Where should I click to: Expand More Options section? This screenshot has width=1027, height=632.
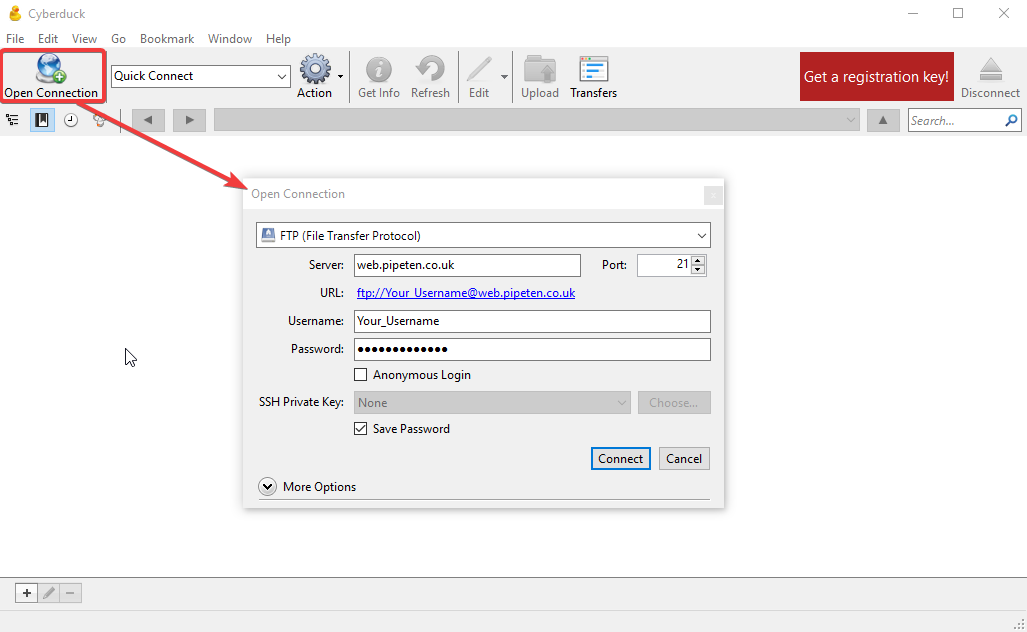click(267, 487)
